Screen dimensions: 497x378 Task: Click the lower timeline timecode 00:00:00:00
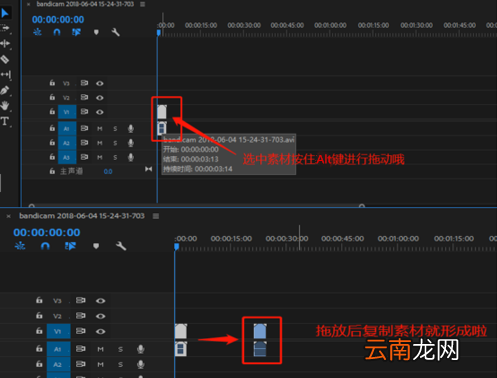[47, 232]
